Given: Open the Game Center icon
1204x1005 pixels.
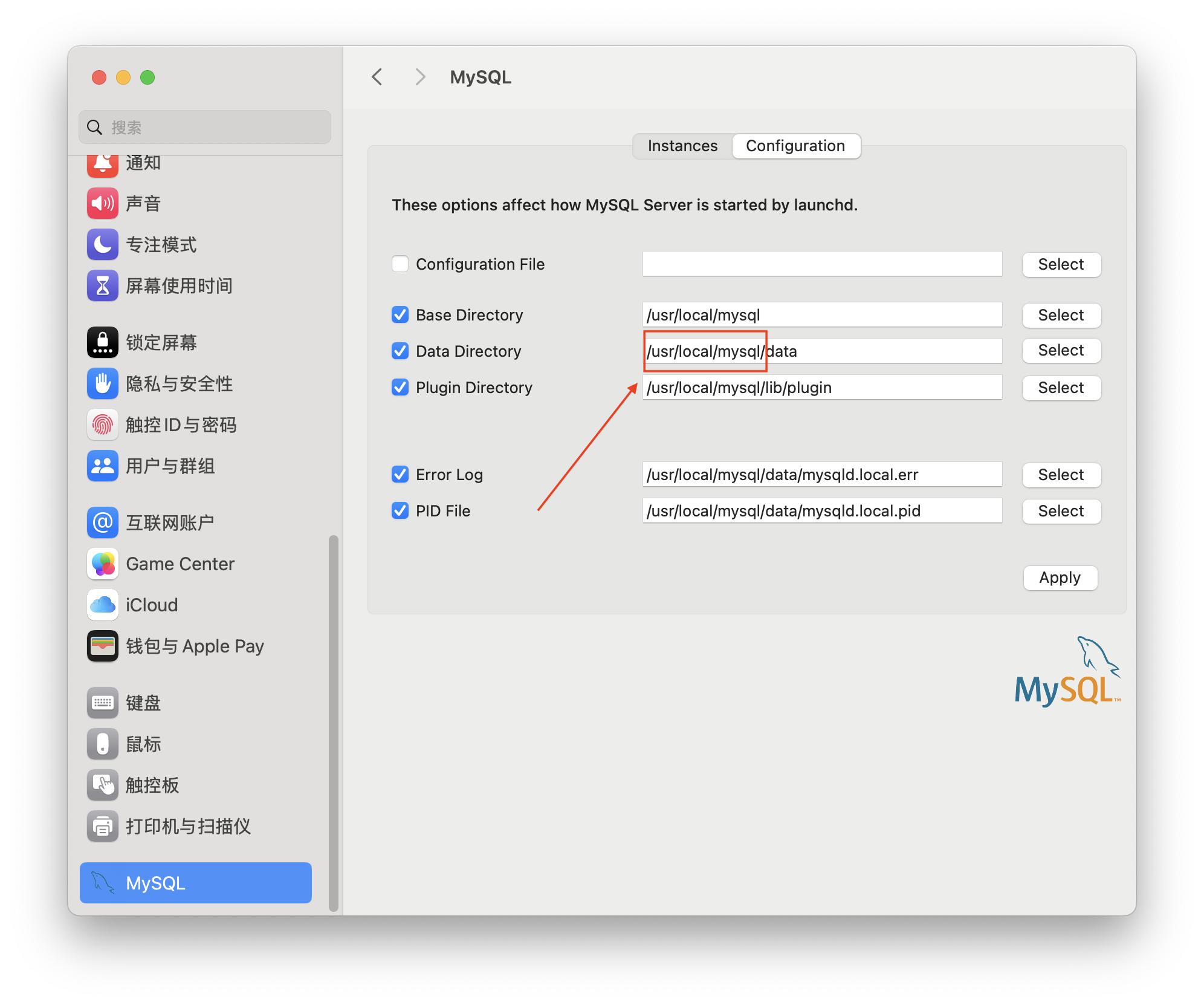Looking at the screenshot, I should point(103,564).
